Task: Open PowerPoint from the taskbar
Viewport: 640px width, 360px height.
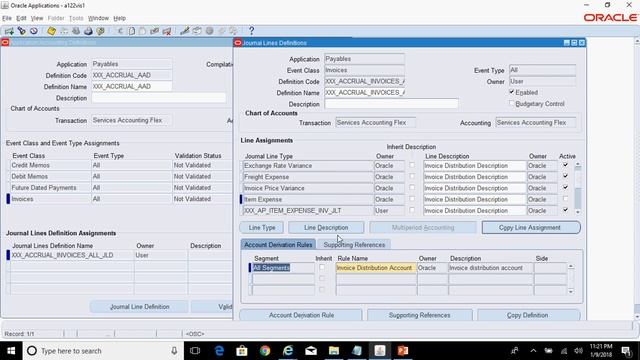Action: 403,351
